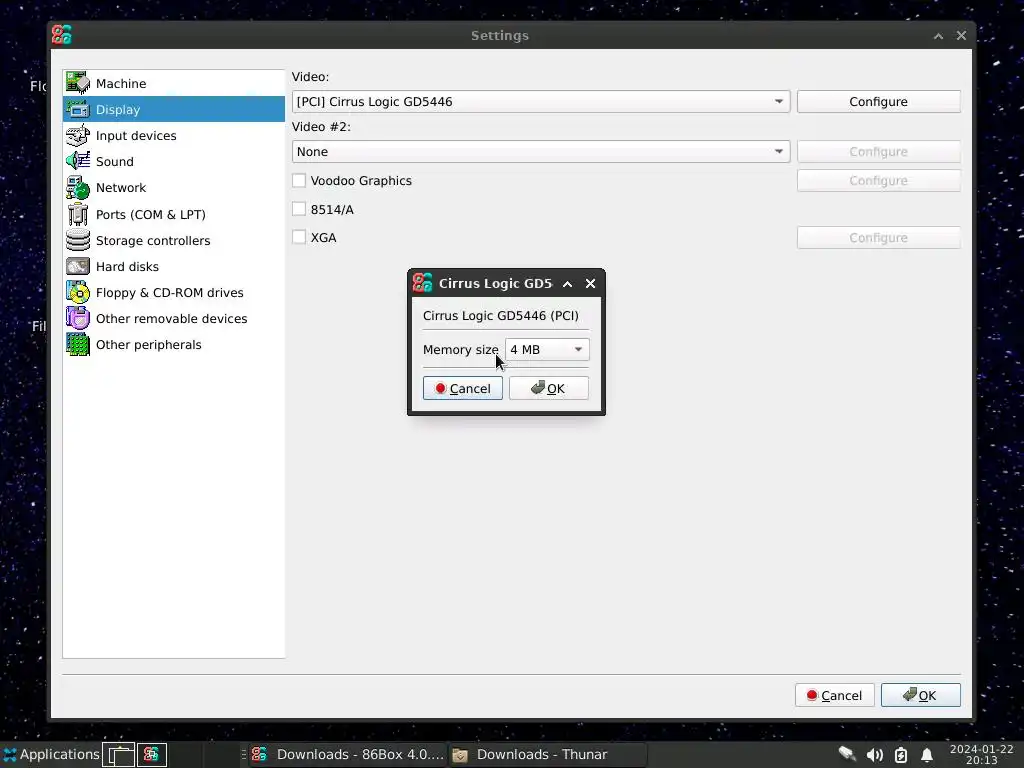Confirm with OK in the Cirrus Logic dialog
Viewport: 1024px width, 768px height.
click(x=549, y=388)
